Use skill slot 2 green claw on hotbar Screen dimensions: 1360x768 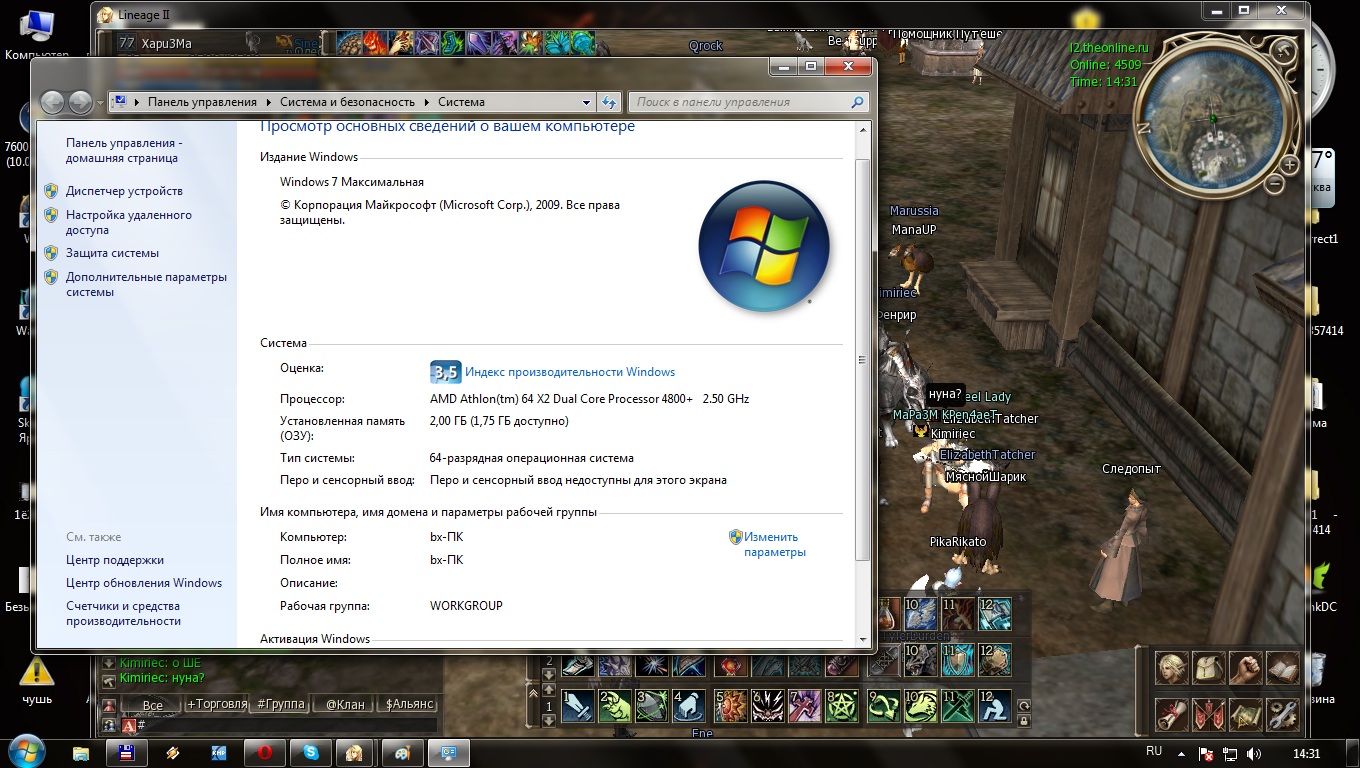[615, 706]
